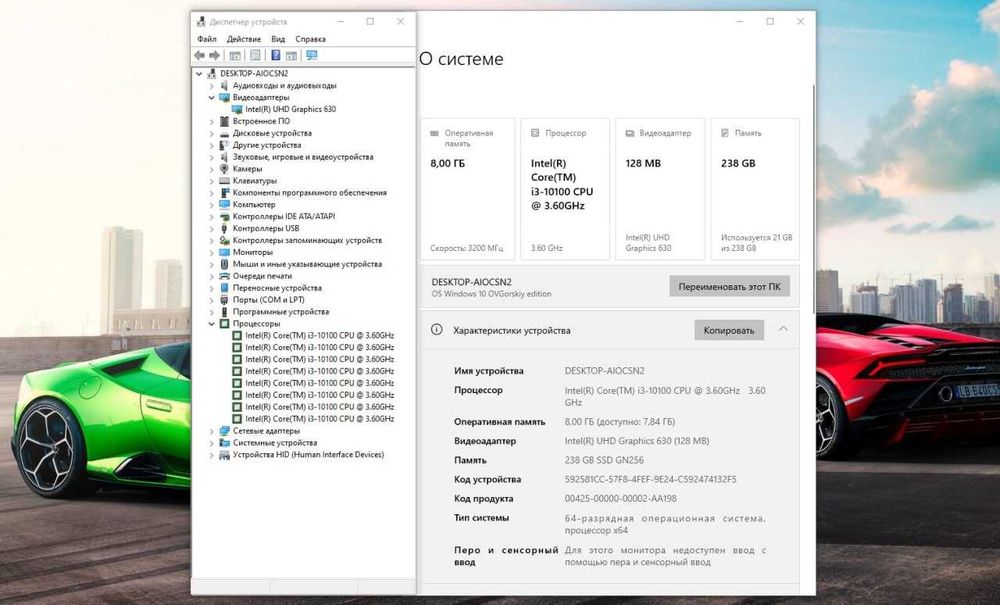This screenshot has width=1000, height=605.
Task: Click the Оперативная память 8,00 ГБ card
Action: 467,189
